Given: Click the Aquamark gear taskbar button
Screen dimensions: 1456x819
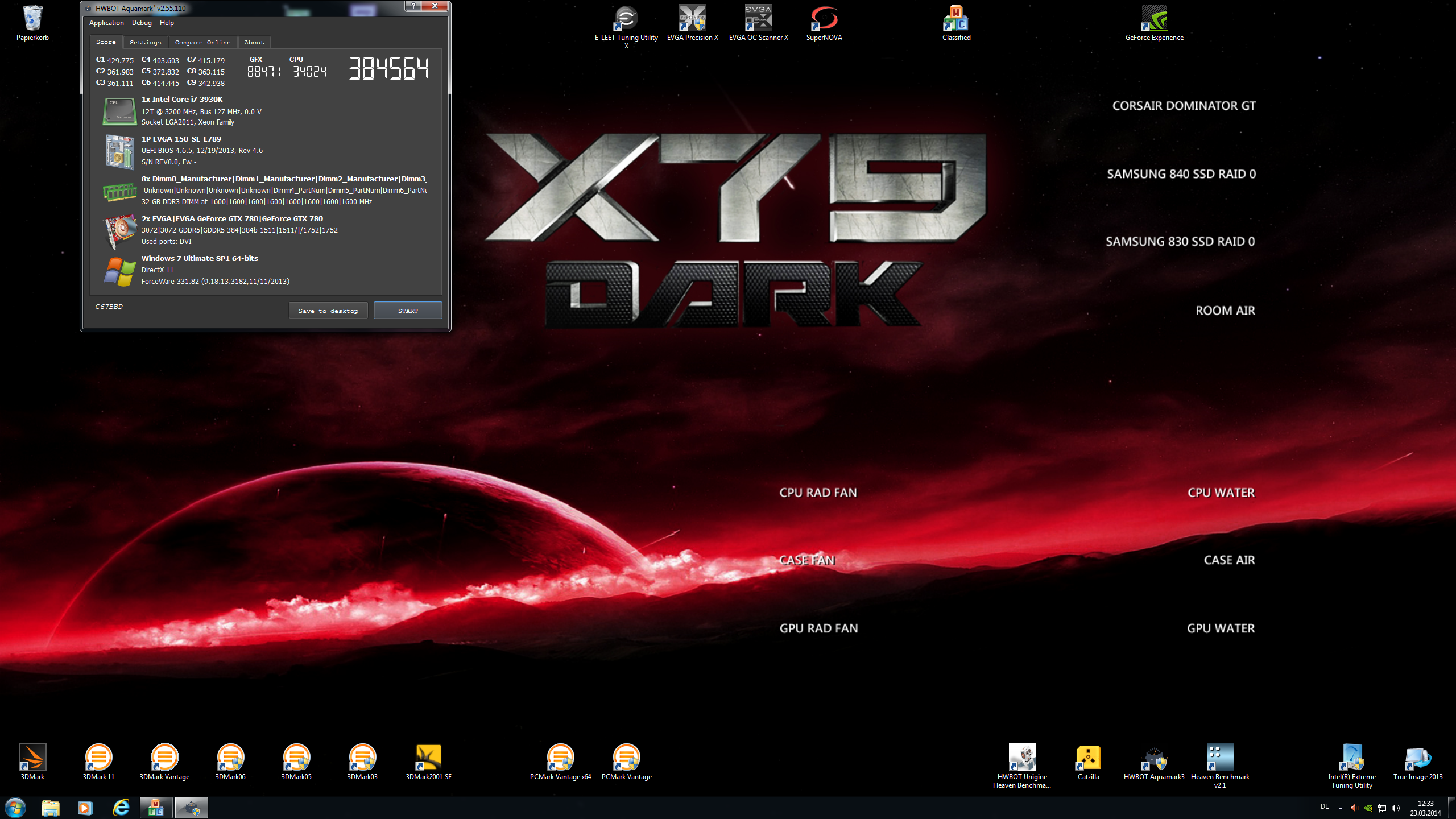Looking at the screenshot, I should (192, 808).
